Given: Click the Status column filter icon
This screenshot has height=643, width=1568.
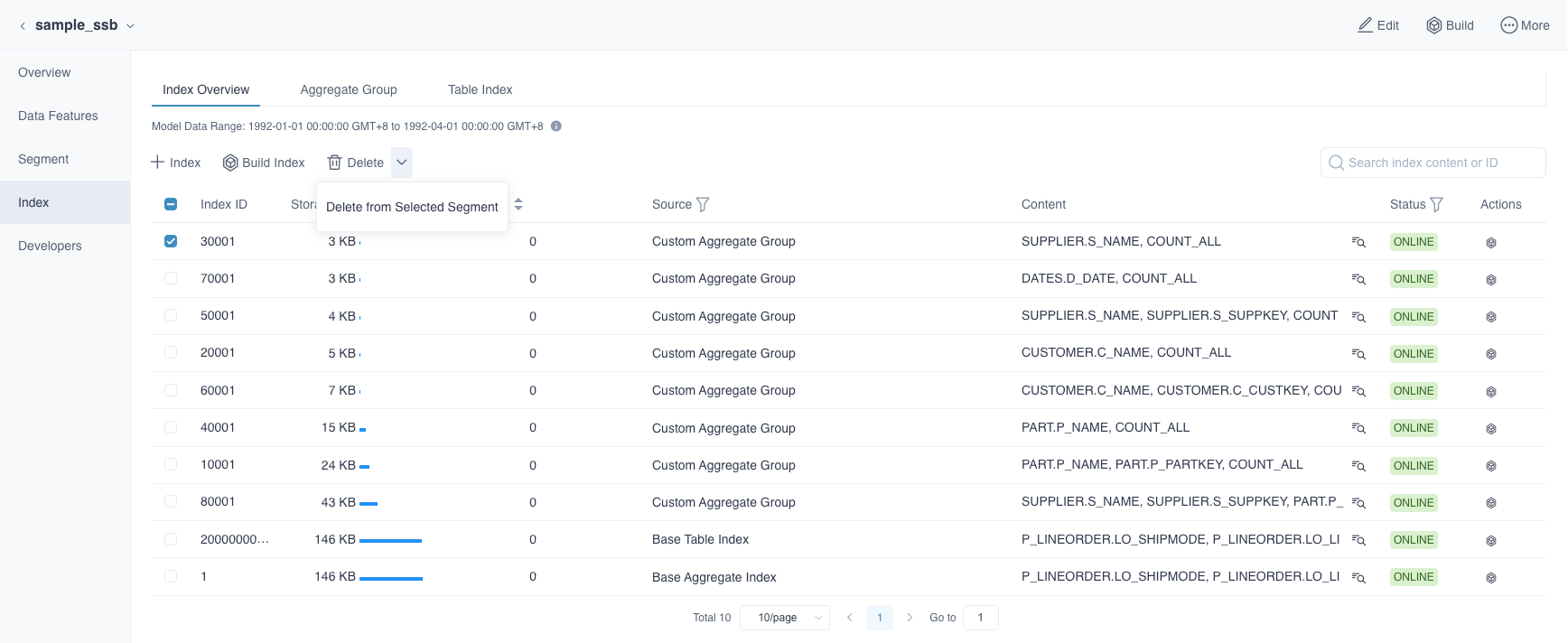Looking at the screenshot, I should coord(1436,205).
